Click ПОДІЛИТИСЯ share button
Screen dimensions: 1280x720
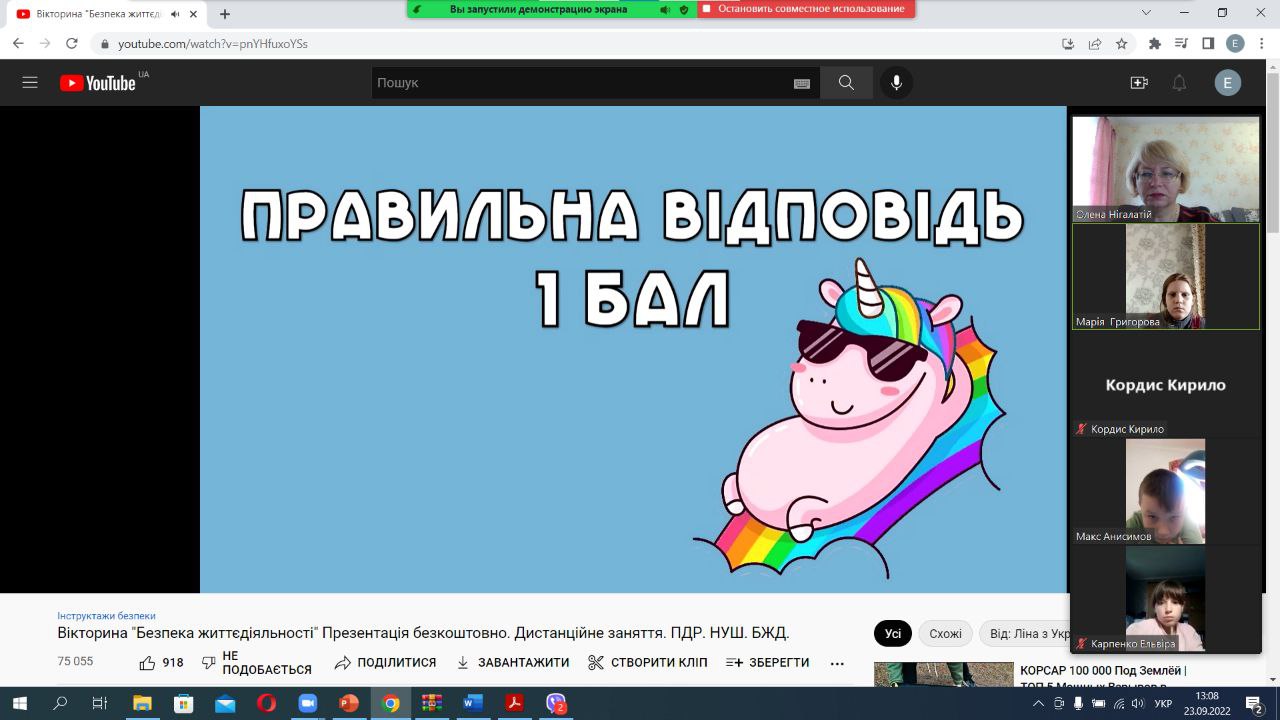pos(386,662)
